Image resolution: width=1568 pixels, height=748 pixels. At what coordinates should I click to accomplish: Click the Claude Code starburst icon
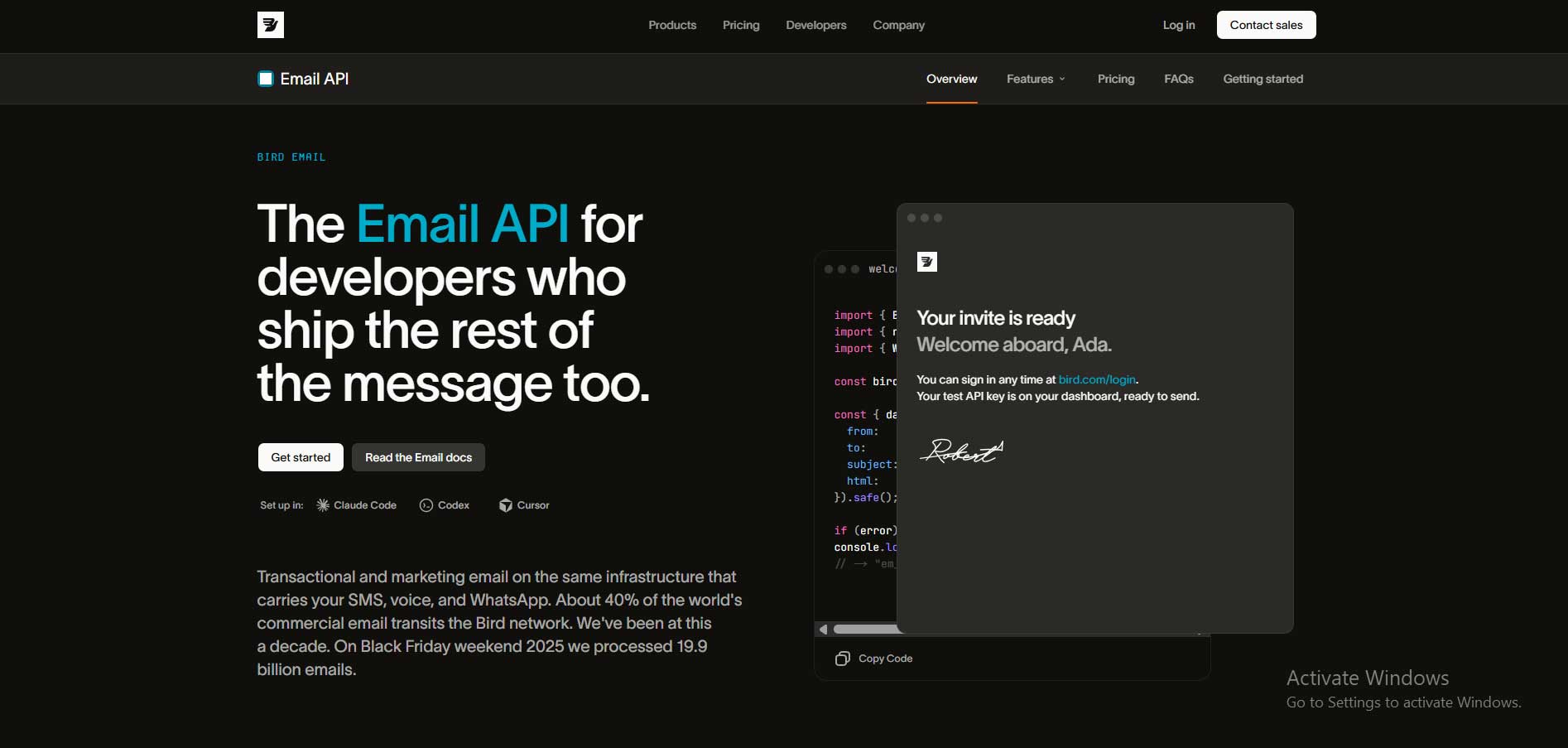point(323,505)
